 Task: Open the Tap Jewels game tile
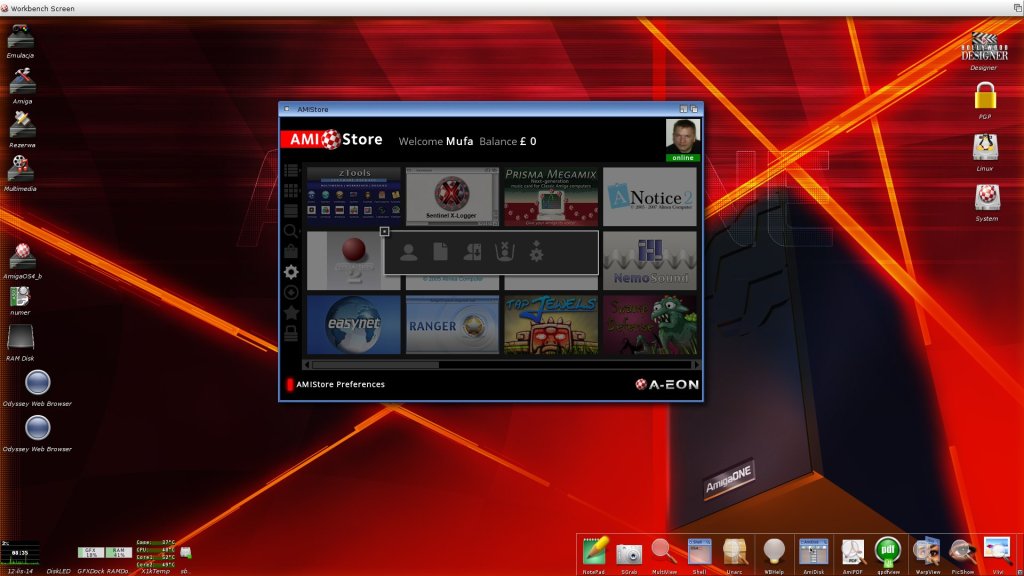pos(551,325)
